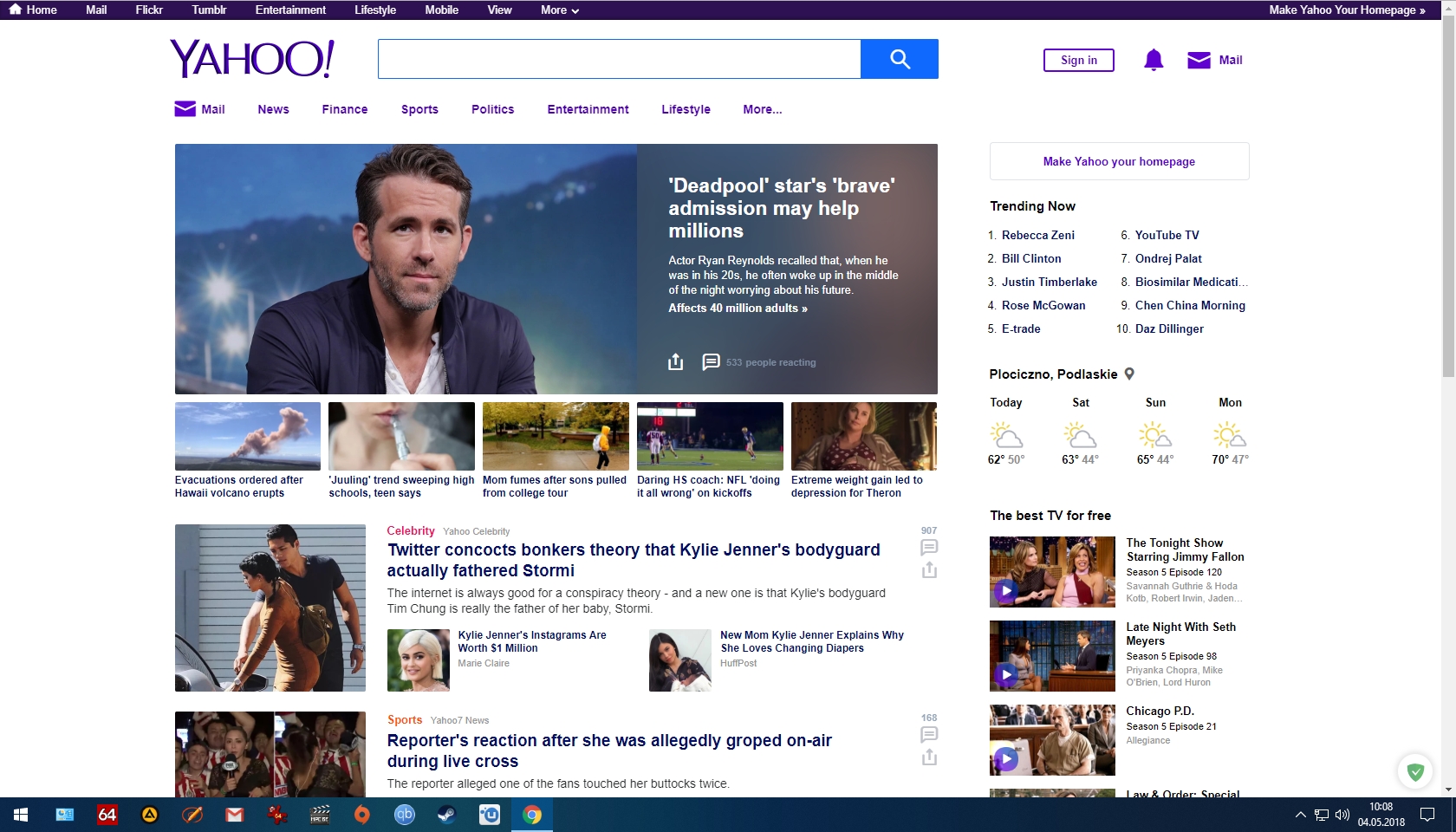Open Reporter's reaction allegedly groped headline
The width and height of the screenshot is (1456, 832).
tap(608, 751)
